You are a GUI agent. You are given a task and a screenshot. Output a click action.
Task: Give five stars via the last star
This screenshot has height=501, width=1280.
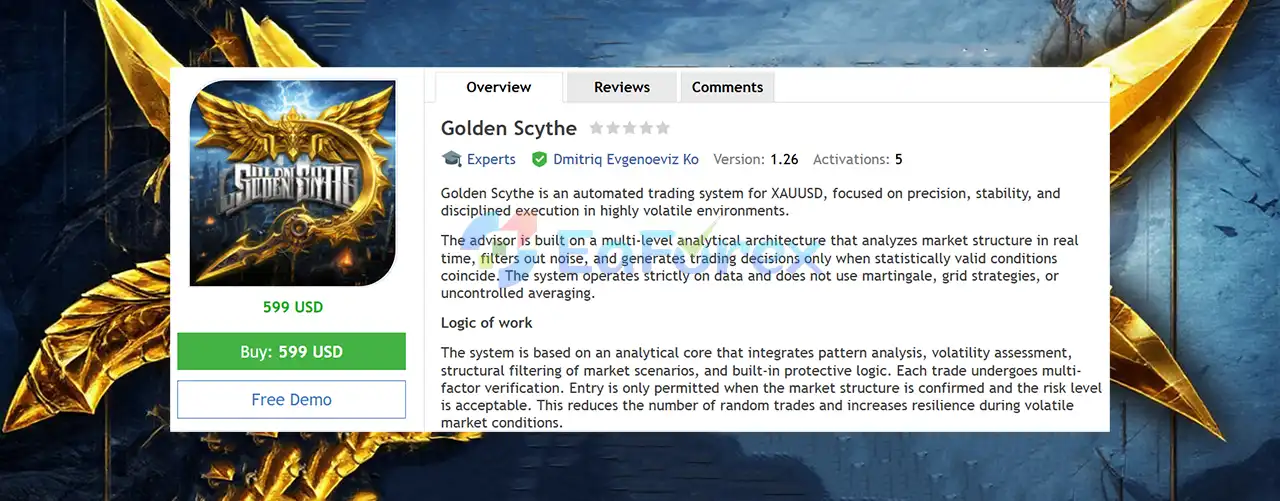[662, 128]
